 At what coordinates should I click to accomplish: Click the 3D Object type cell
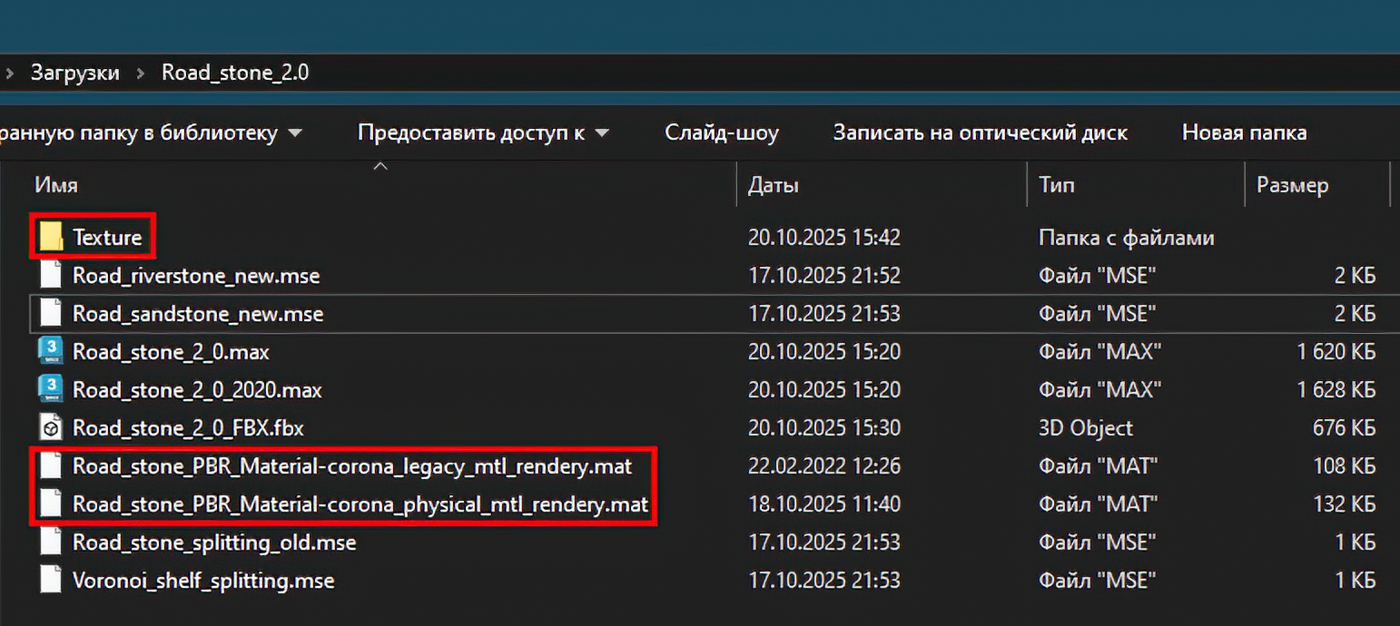1085,428
